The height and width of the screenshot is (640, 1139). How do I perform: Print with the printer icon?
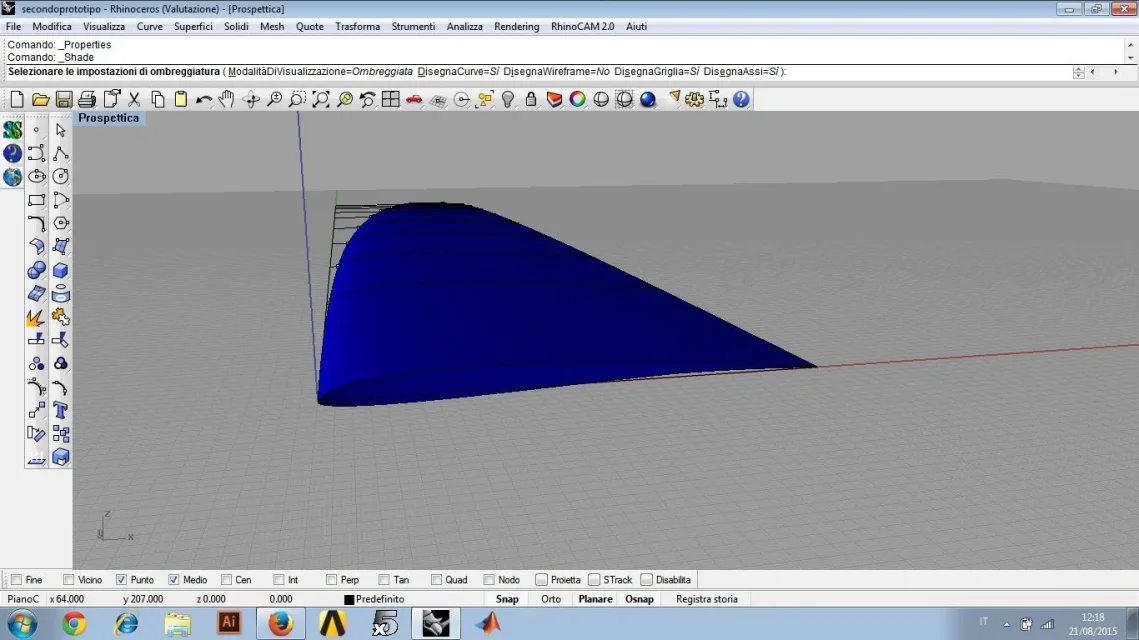[x=87, y=100]
